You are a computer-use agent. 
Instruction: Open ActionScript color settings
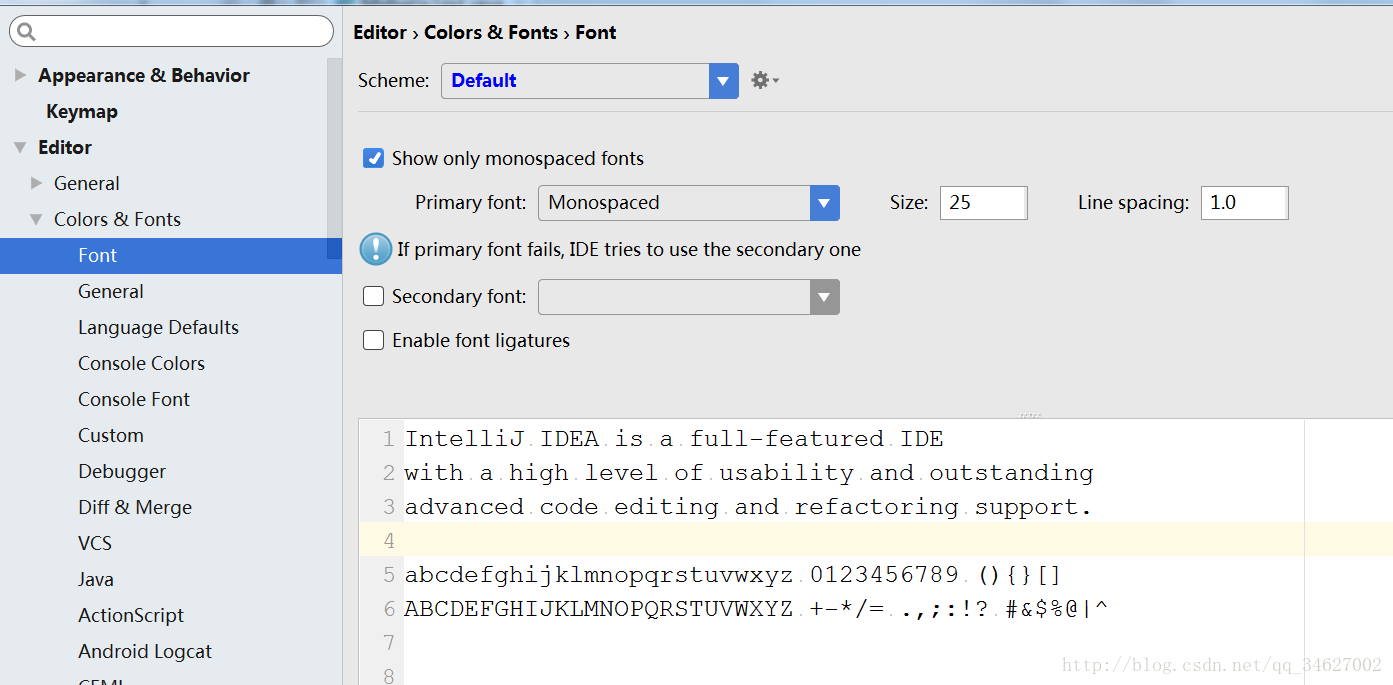coord(131,615)
